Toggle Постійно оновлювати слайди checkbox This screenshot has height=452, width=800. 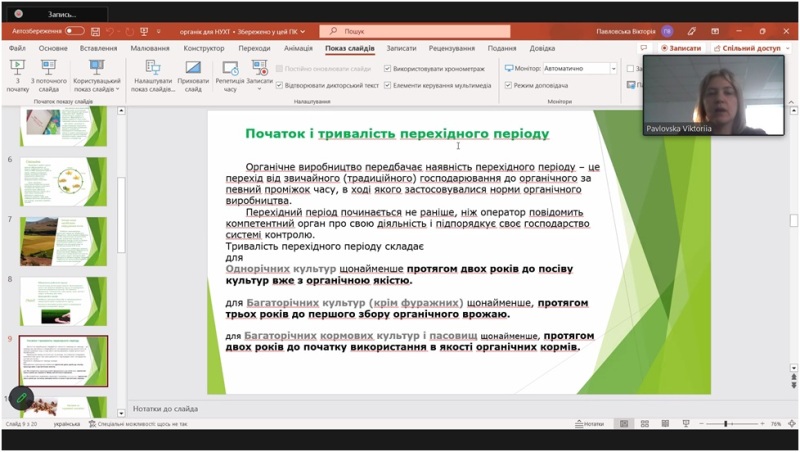click(279, 68)
